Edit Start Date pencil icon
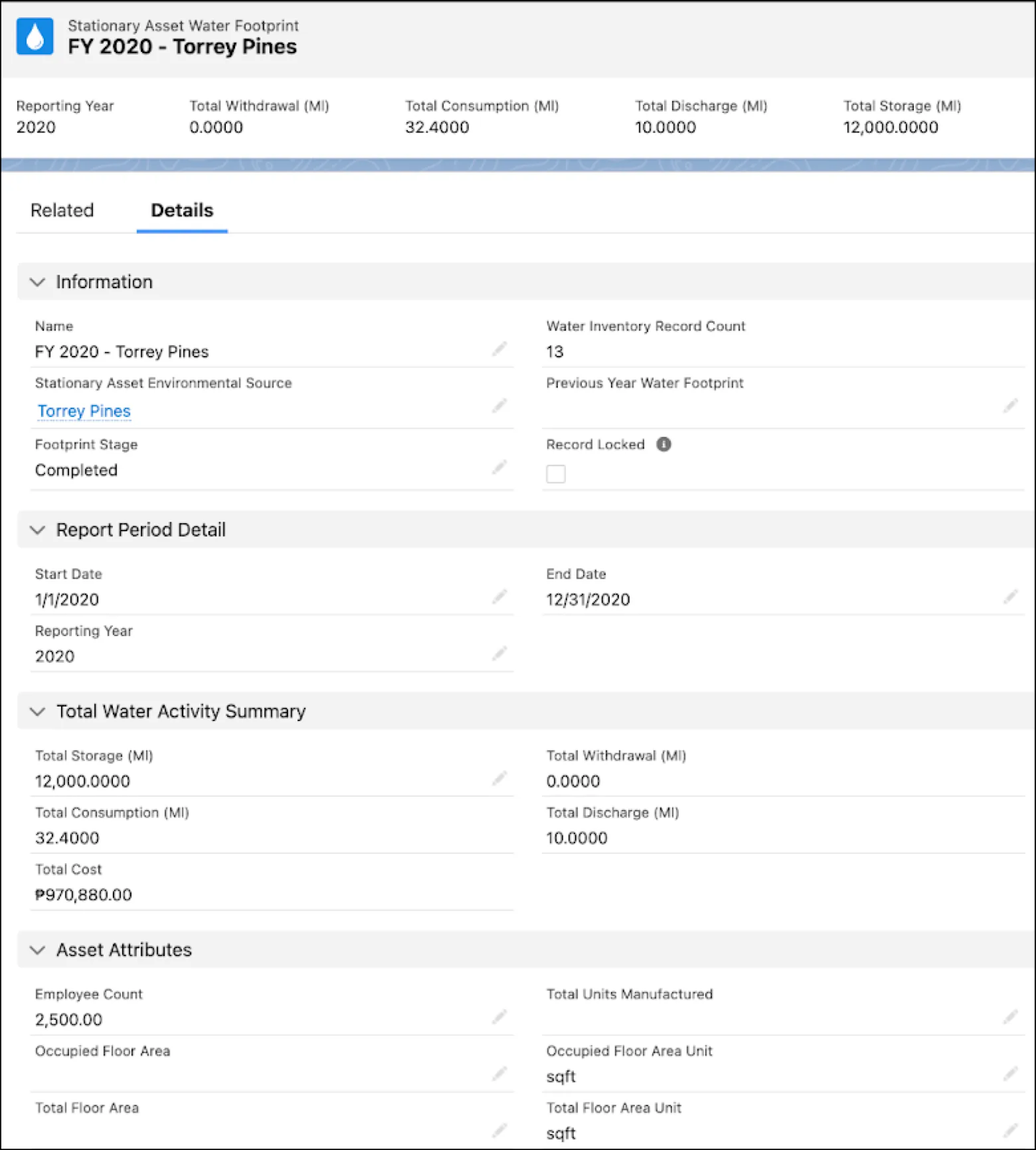The width and height of the screenshot is (1036, 1150). point(500,597)
